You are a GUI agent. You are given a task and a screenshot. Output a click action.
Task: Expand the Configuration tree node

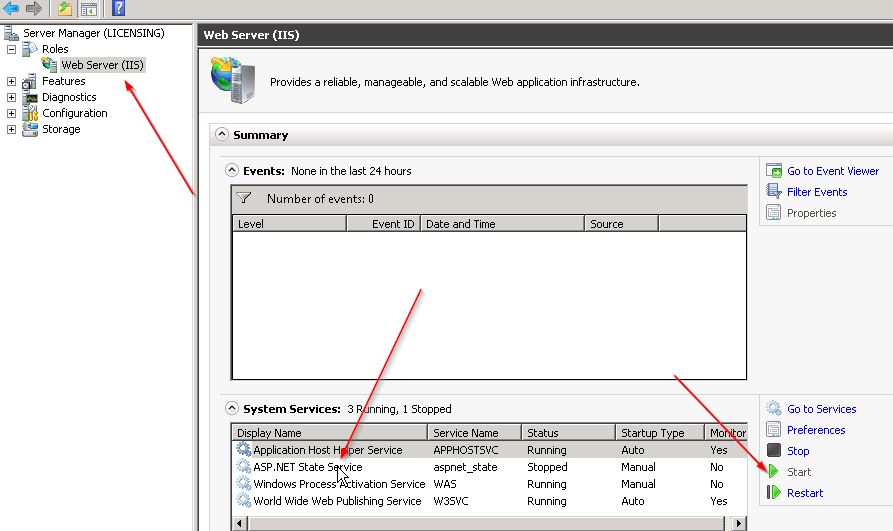pos(11,113)
